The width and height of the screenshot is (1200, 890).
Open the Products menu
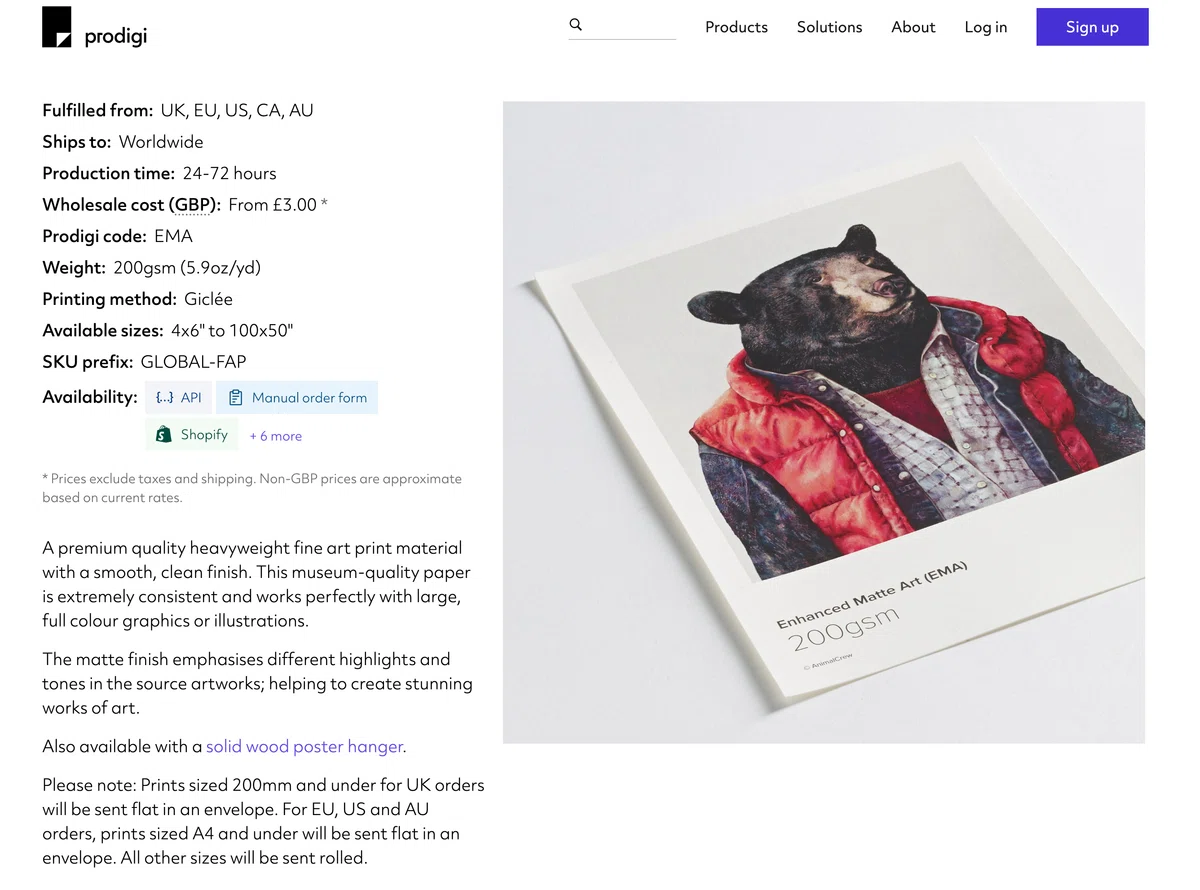[736, 27]
